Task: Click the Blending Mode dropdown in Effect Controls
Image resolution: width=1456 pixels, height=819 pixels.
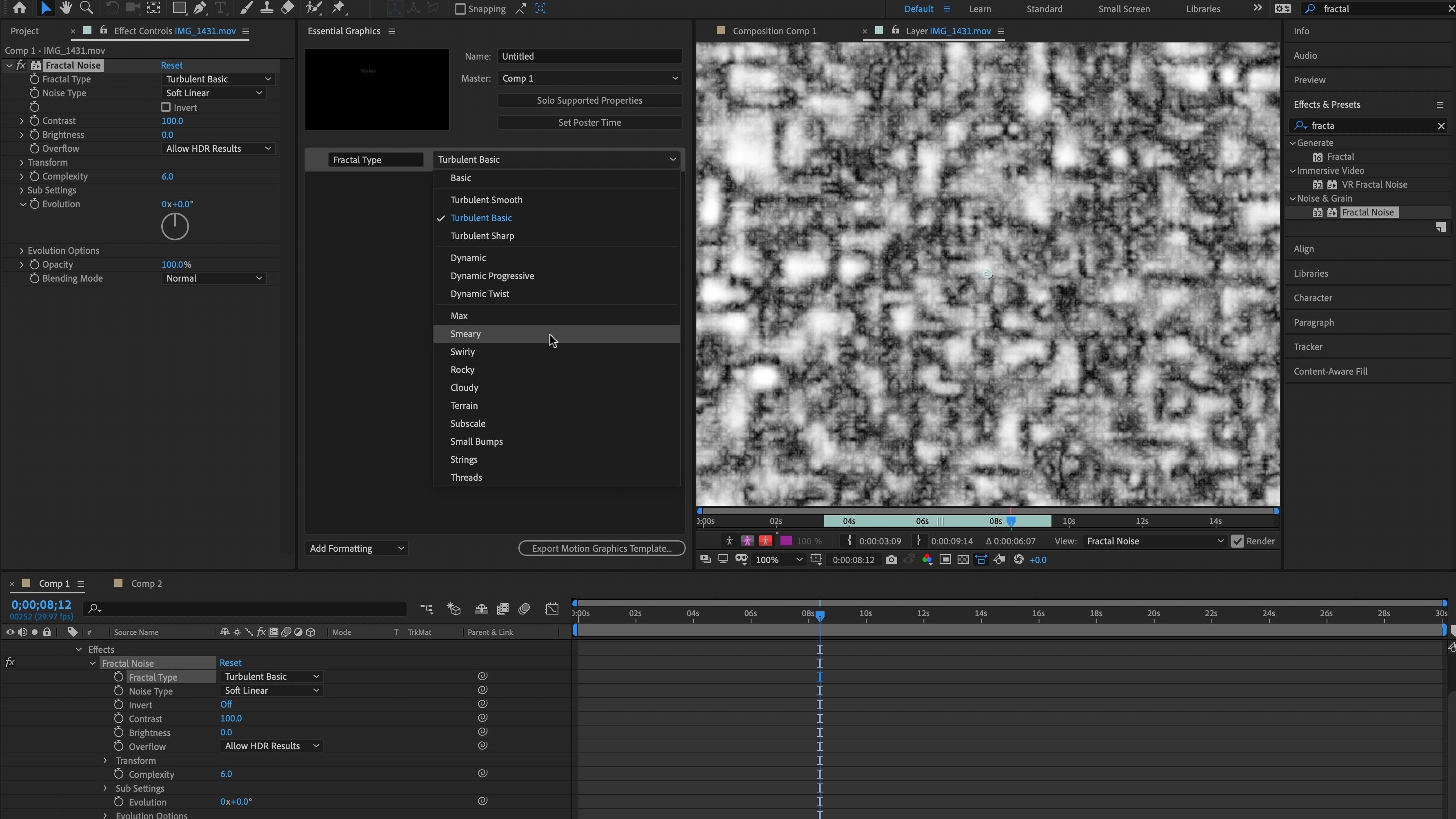Action: [213, 278]
